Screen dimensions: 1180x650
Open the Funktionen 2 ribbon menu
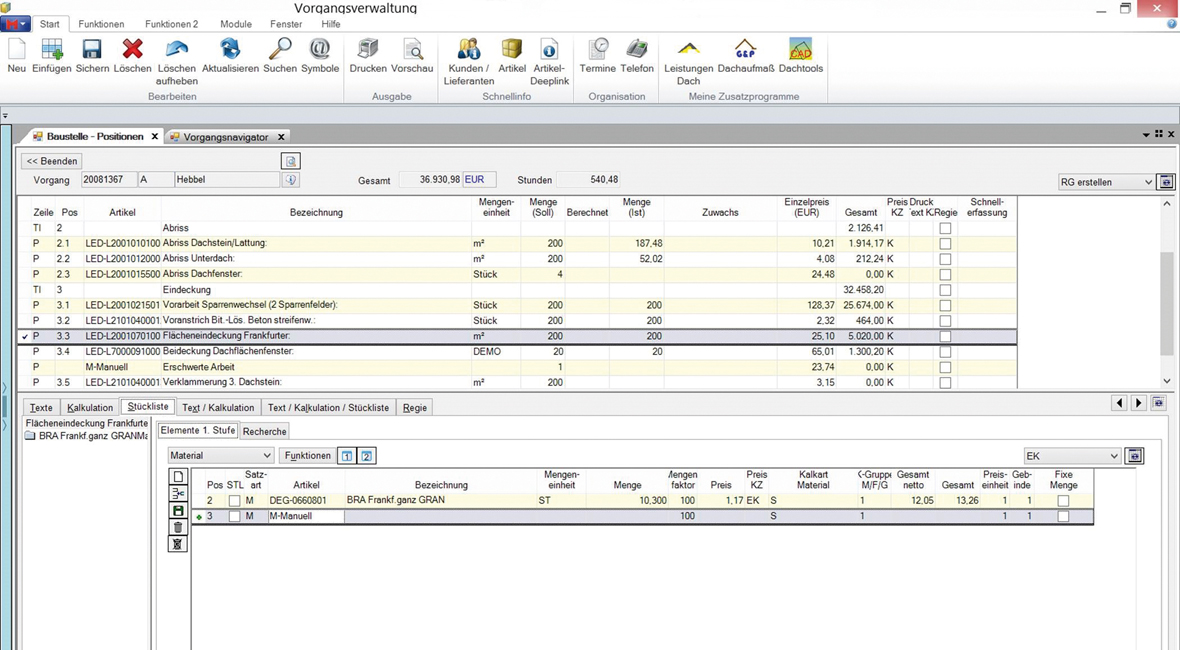coord(171,24)
